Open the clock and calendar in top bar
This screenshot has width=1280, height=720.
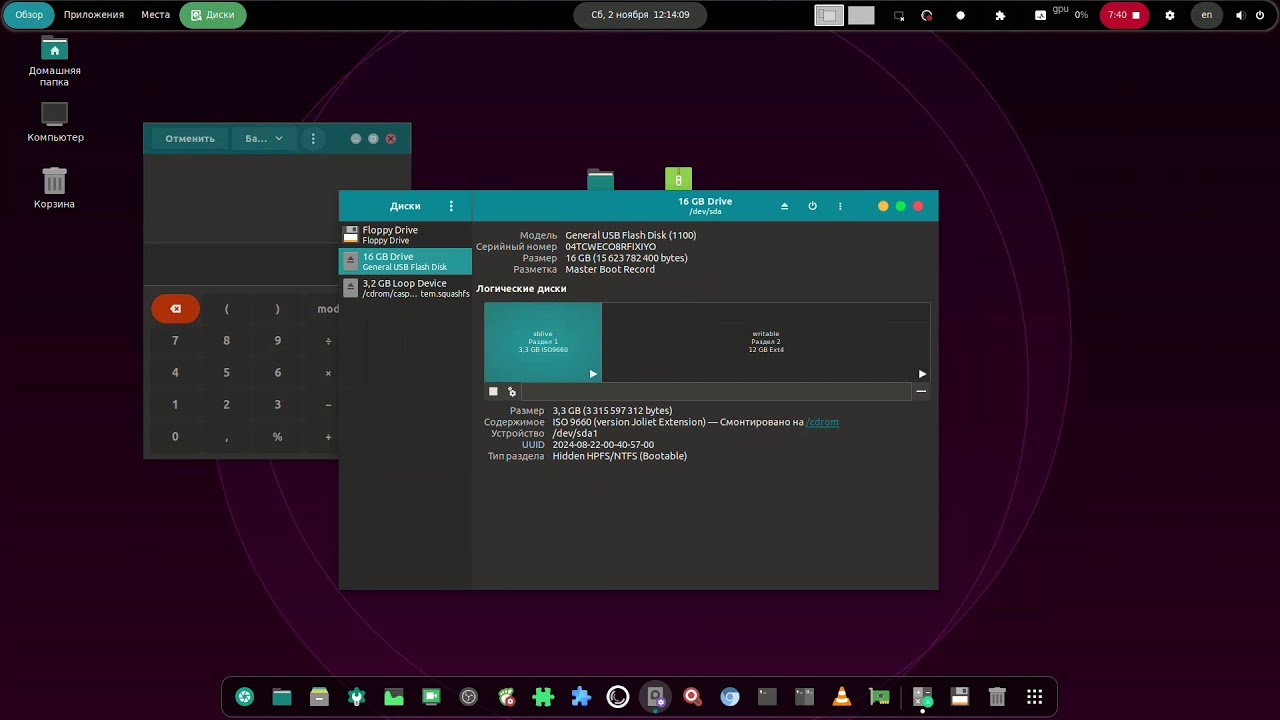640,15
